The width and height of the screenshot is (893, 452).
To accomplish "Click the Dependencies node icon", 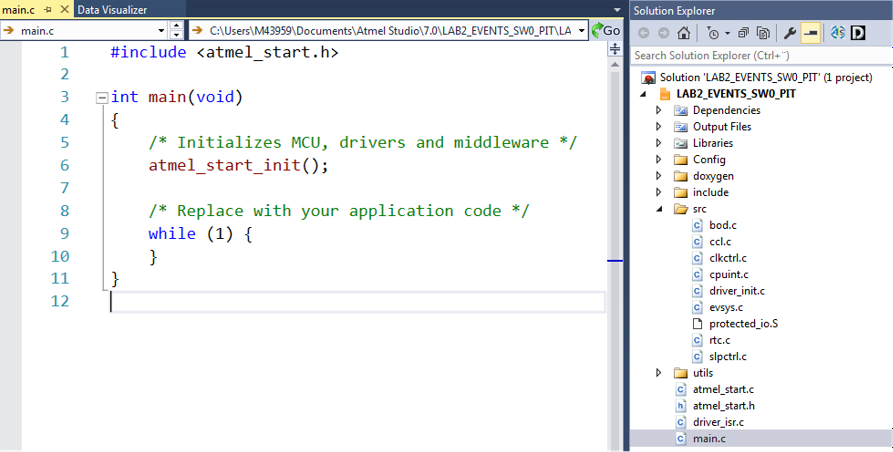I will 681,110.
